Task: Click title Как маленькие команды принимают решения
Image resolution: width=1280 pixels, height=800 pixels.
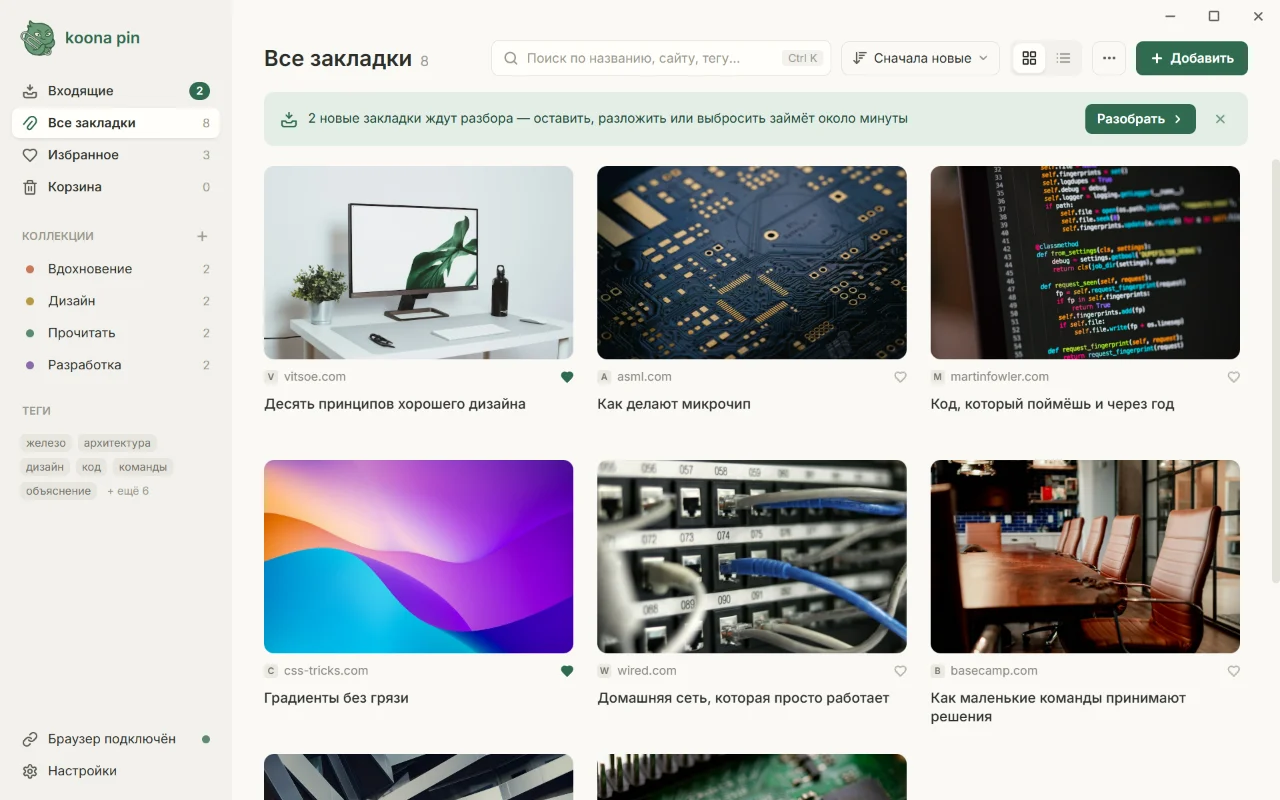Action: click(x=1058, y=707)
